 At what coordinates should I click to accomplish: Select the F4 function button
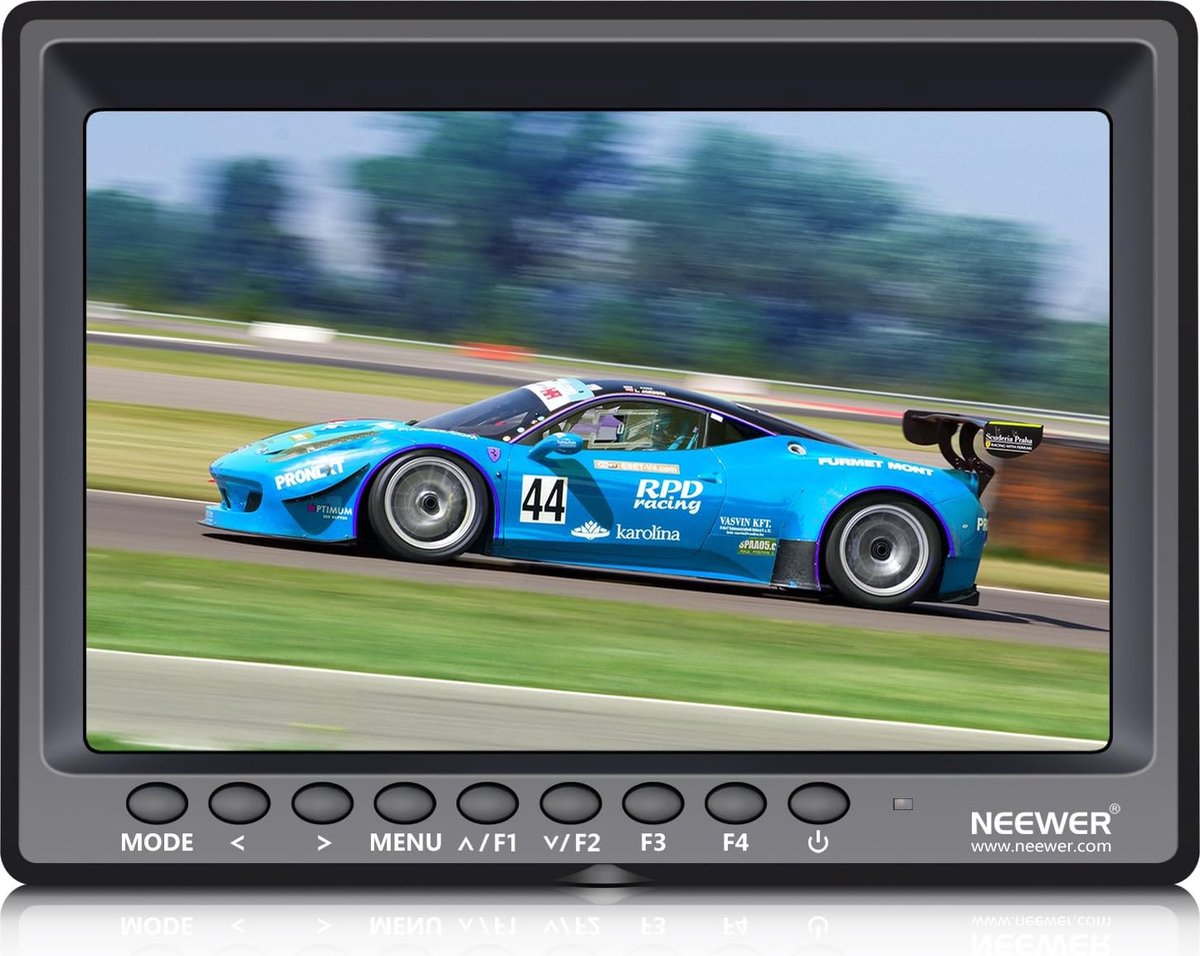[x=735, y=803]
